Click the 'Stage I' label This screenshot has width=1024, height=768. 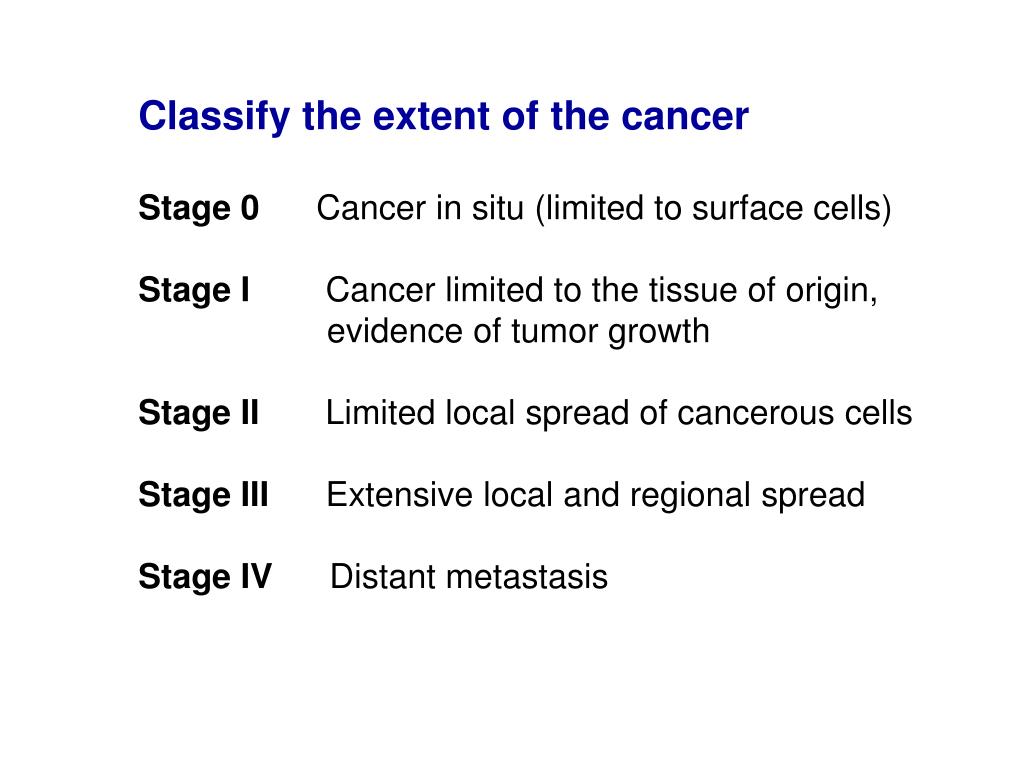tap(194, 291)
